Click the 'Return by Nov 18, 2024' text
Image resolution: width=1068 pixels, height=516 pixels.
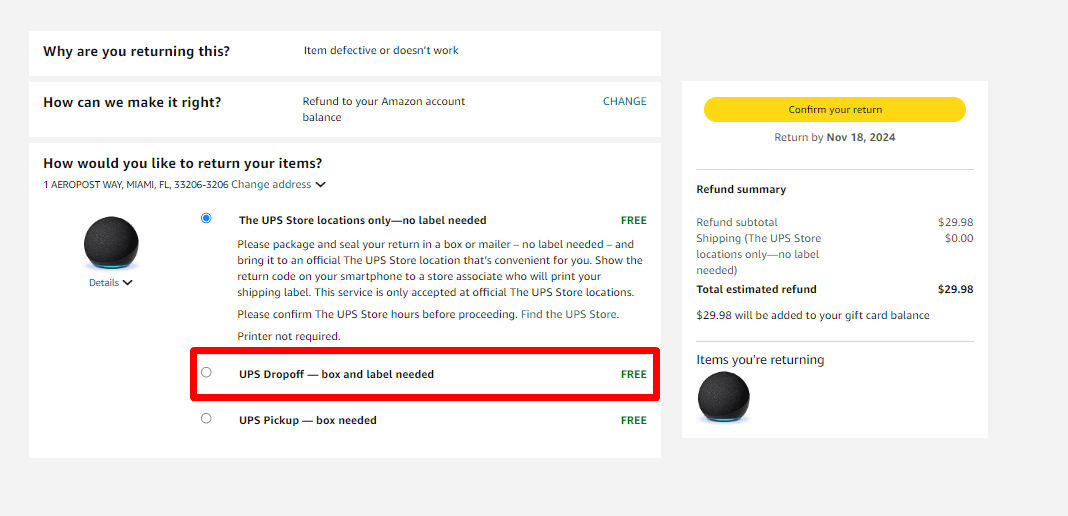[x=834, y=138]
